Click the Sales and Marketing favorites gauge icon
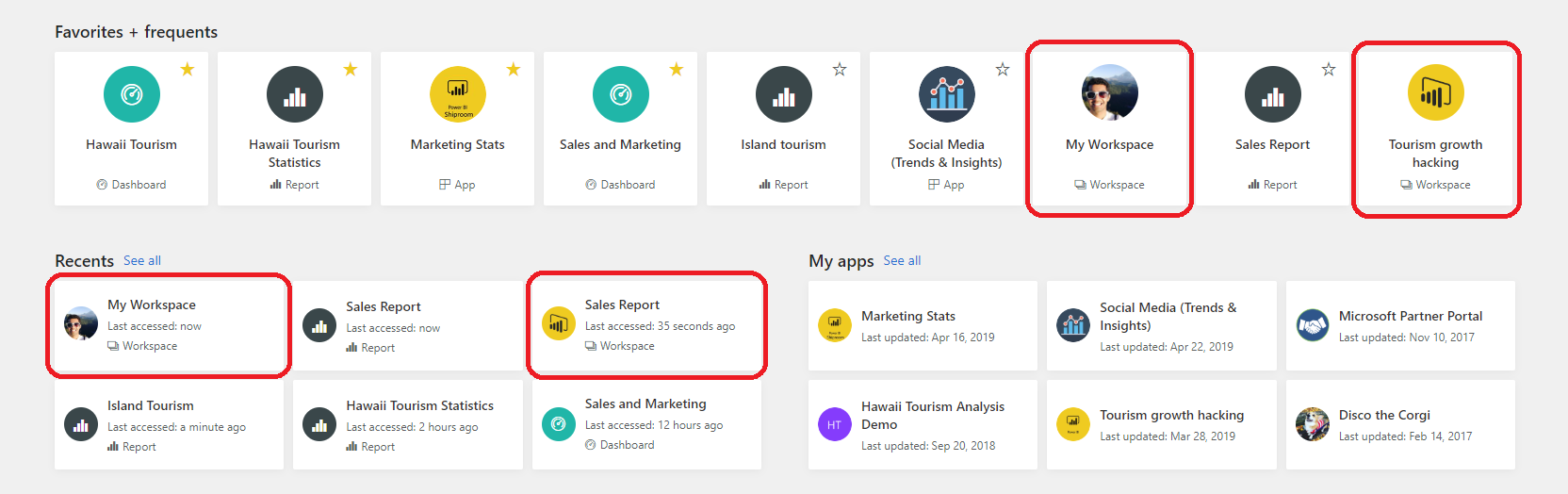Viewport: 1568px width, 494px height. [x=621, y=94]
